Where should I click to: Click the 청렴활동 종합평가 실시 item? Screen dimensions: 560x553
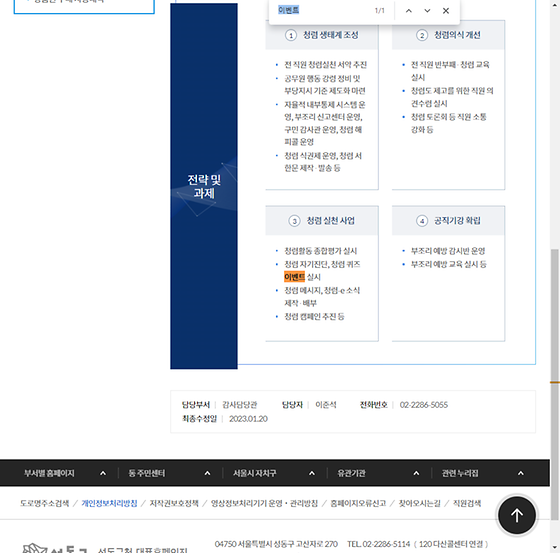coord(320,251)
